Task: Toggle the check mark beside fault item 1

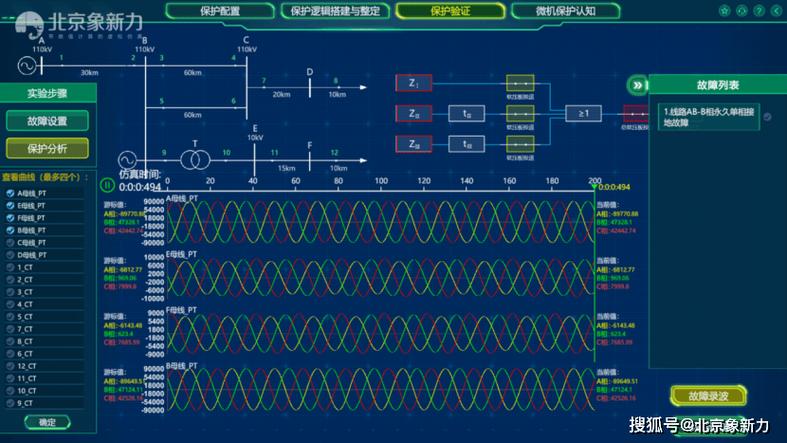Action: (x=767, y=117)
